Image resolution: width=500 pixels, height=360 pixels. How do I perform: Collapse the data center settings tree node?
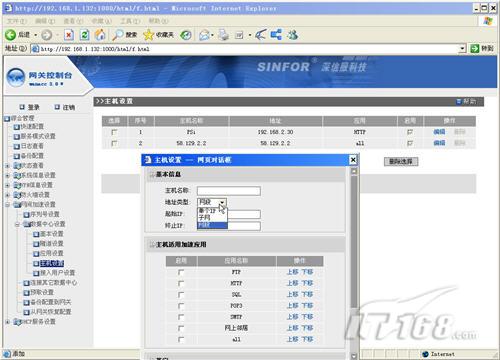click(x=17, y=224)
